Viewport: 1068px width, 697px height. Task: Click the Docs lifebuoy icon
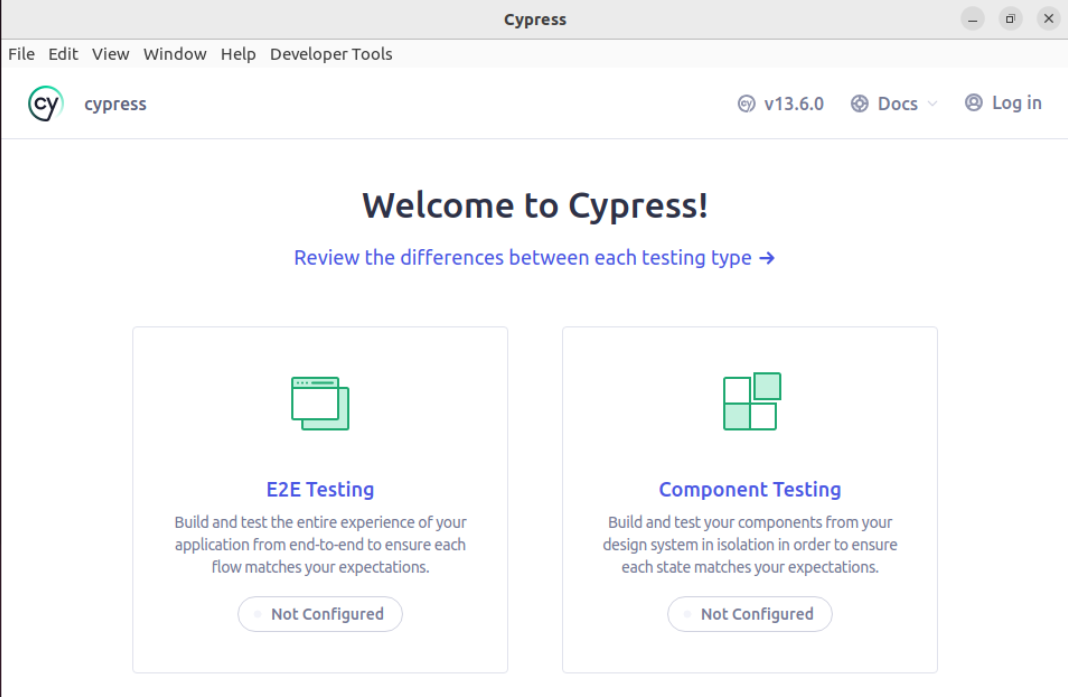859,104
